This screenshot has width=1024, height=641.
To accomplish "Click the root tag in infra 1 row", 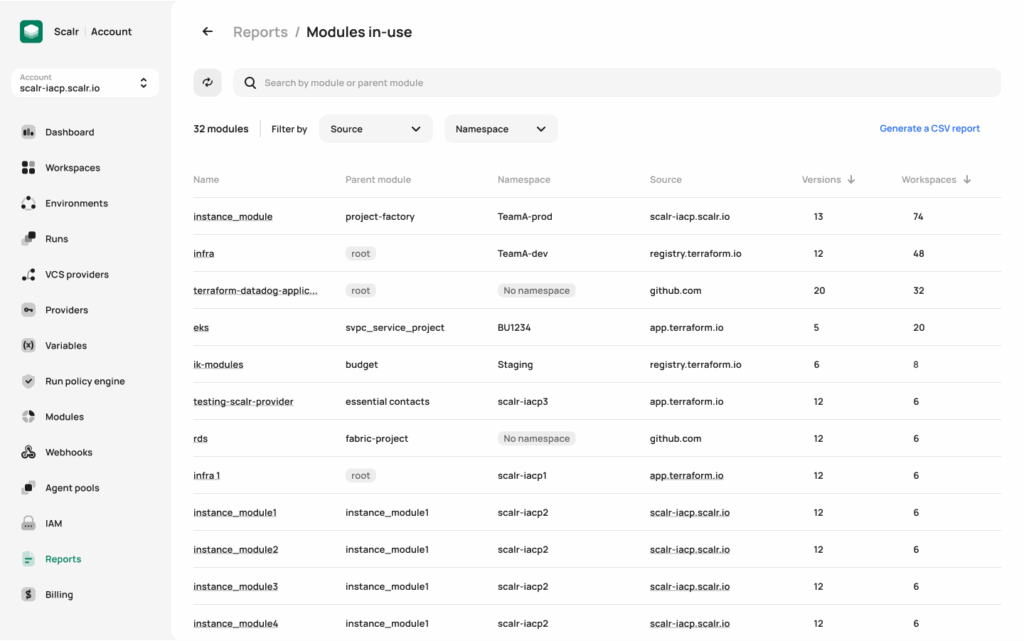I will [x=360, y=476].
